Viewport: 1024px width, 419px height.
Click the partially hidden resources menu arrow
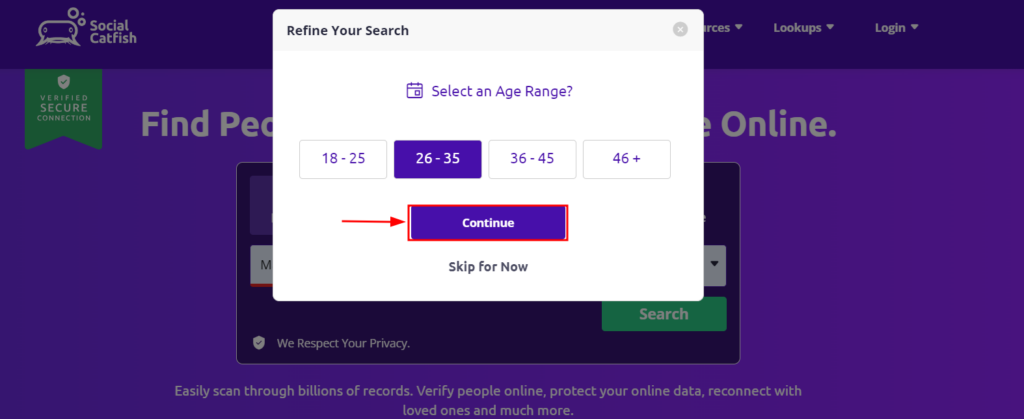[739, 27]
